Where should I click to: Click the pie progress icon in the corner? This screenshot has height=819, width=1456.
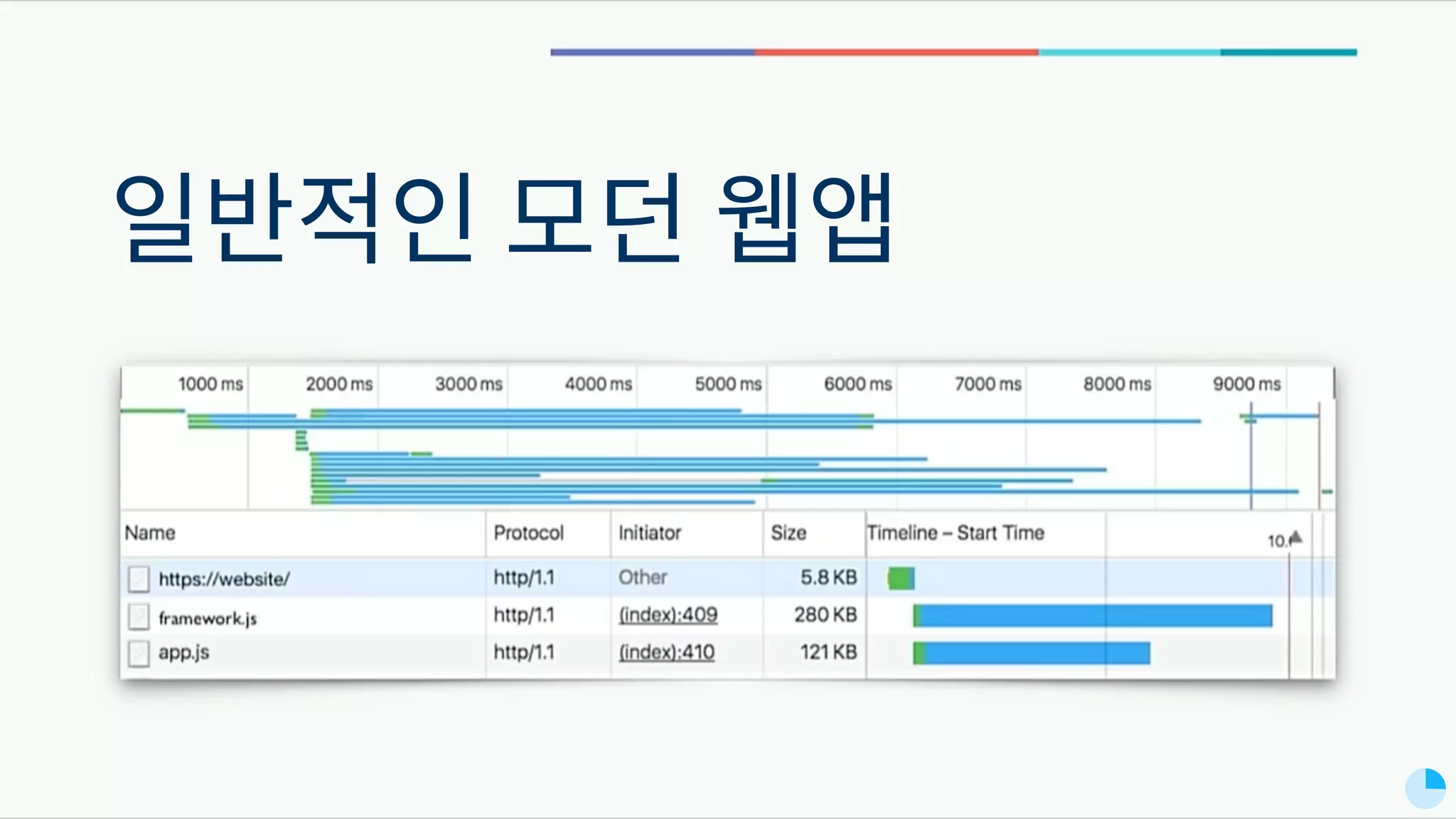tap(1425, 788)
